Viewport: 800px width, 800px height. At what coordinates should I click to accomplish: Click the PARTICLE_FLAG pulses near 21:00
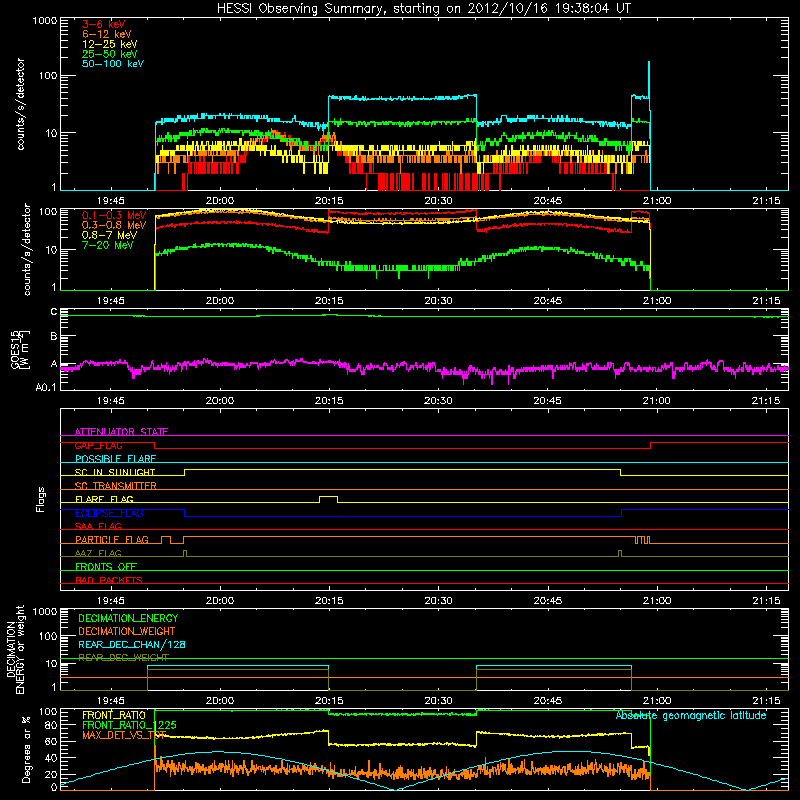(642, 540)
